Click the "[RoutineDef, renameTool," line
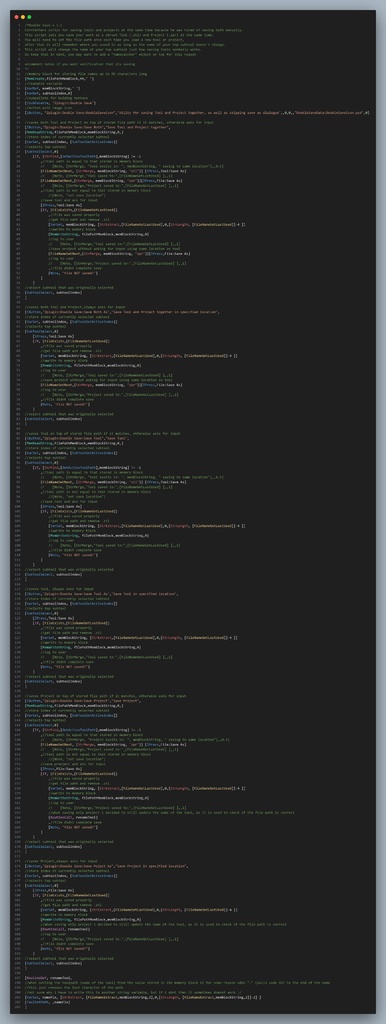Image resolution: width=386 pixels, height=1024 pixels. point(48,977)
